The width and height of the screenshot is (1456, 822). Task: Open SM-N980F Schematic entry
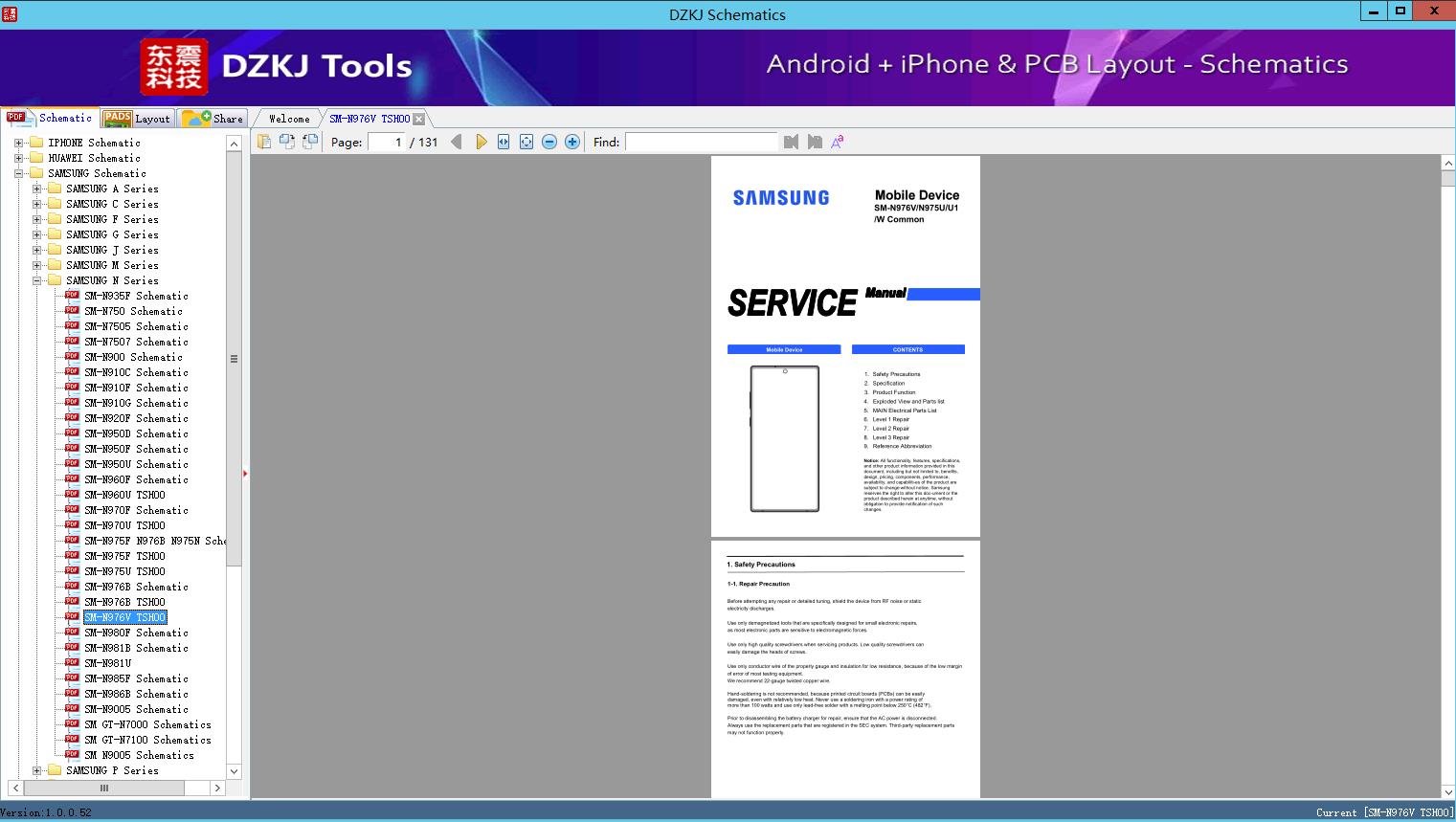(x=136, y=633)
